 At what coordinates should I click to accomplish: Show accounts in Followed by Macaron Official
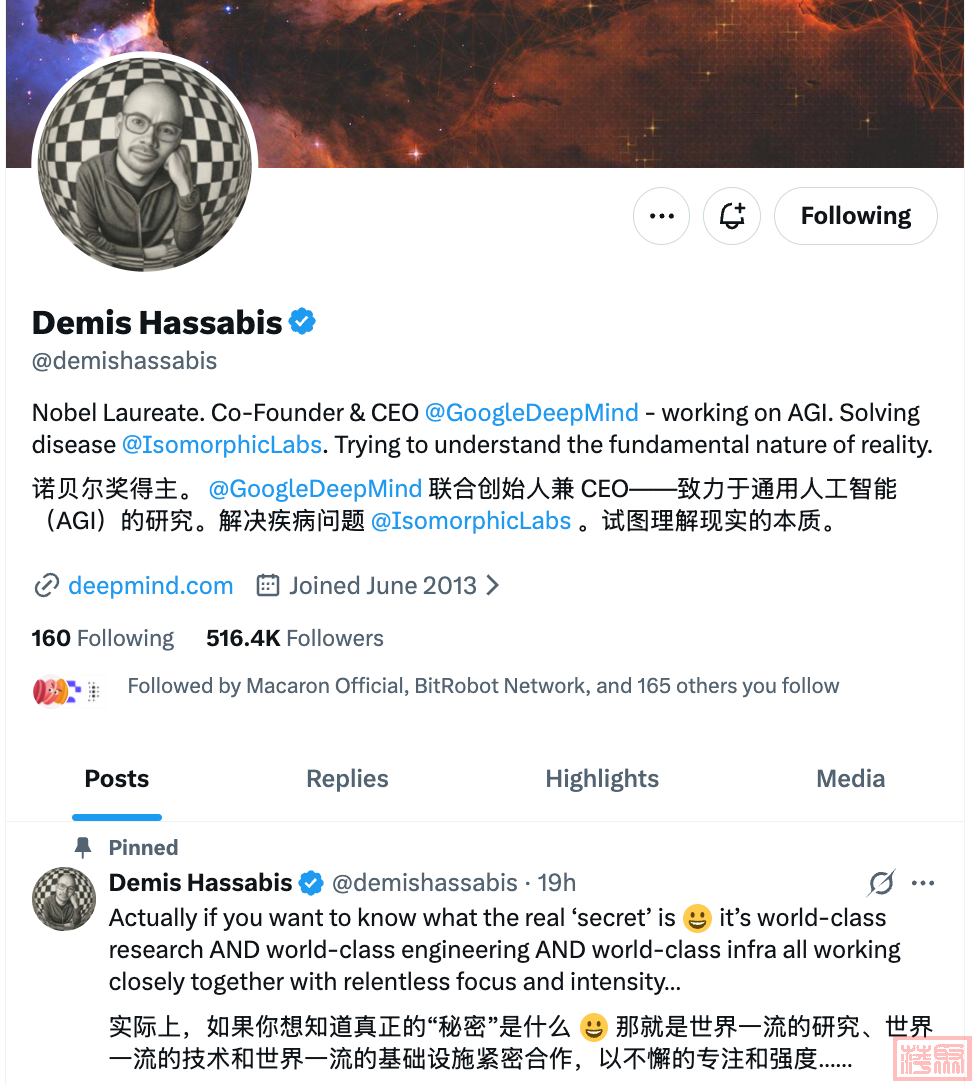[483, 686]
